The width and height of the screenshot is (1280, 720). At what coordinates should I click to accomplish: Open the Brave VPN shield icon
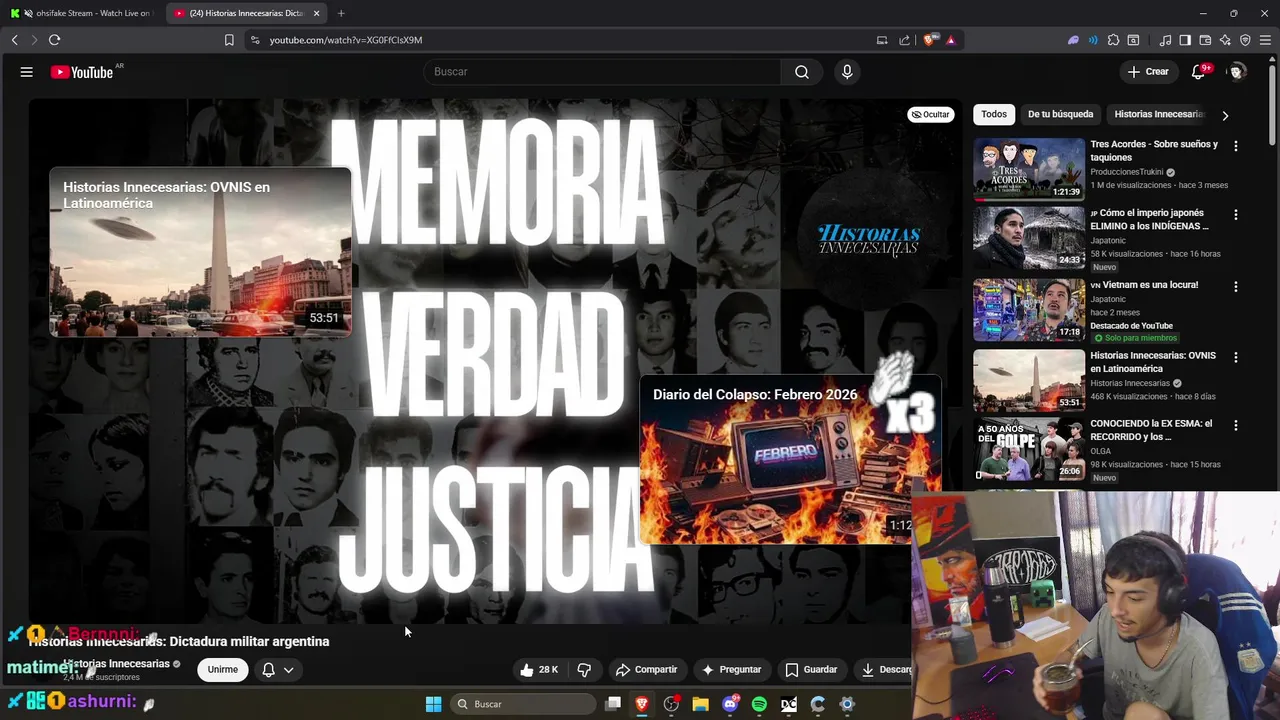tap(1245, 40)
